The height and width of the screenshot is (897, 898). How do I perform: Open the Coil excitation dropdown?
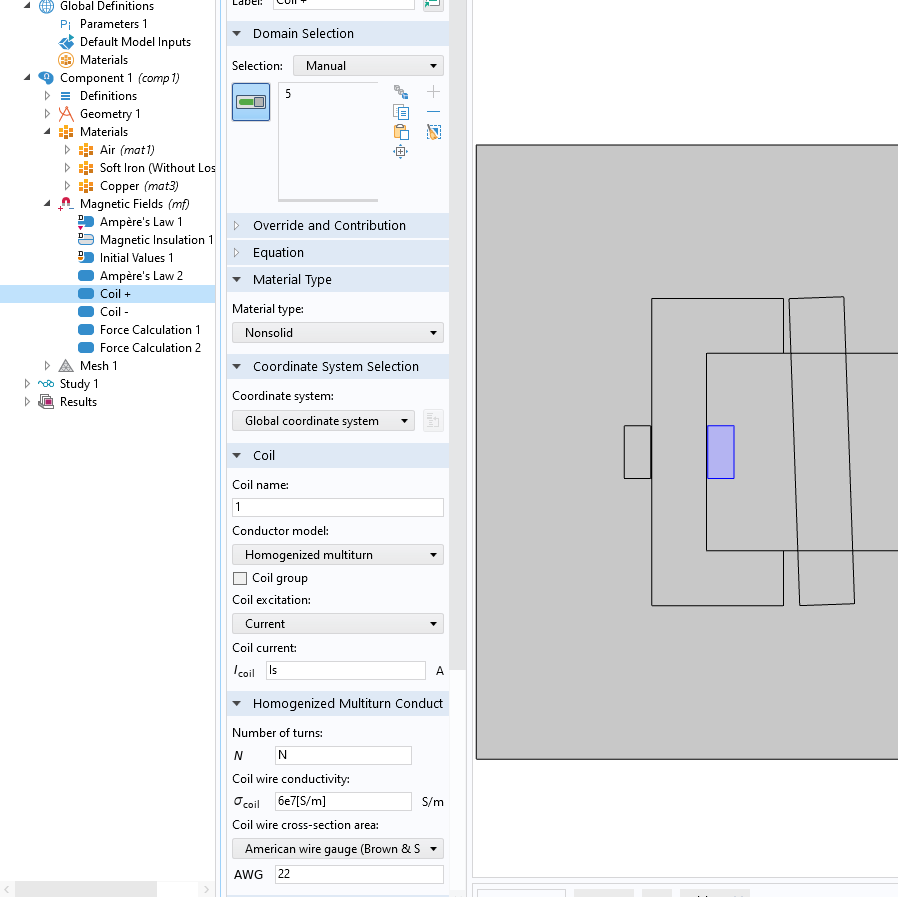338,624
